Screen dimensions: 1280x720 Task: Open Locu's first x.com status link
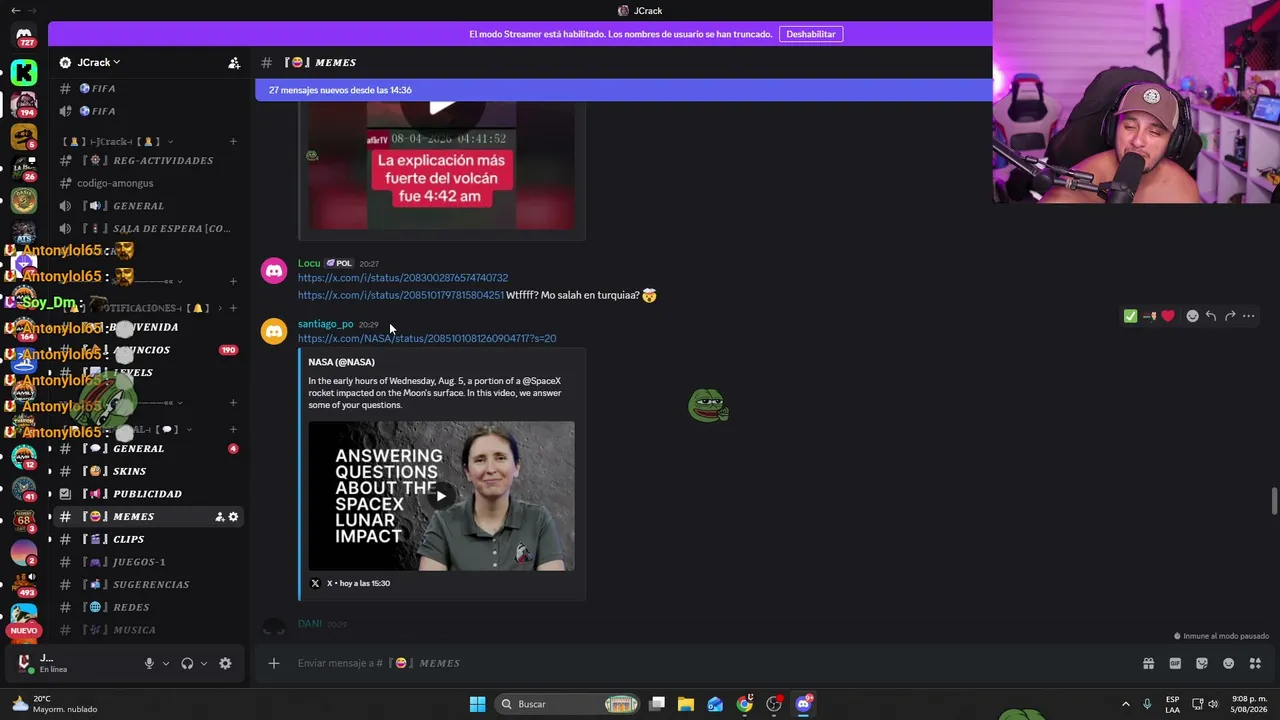[x=403, y=278]
